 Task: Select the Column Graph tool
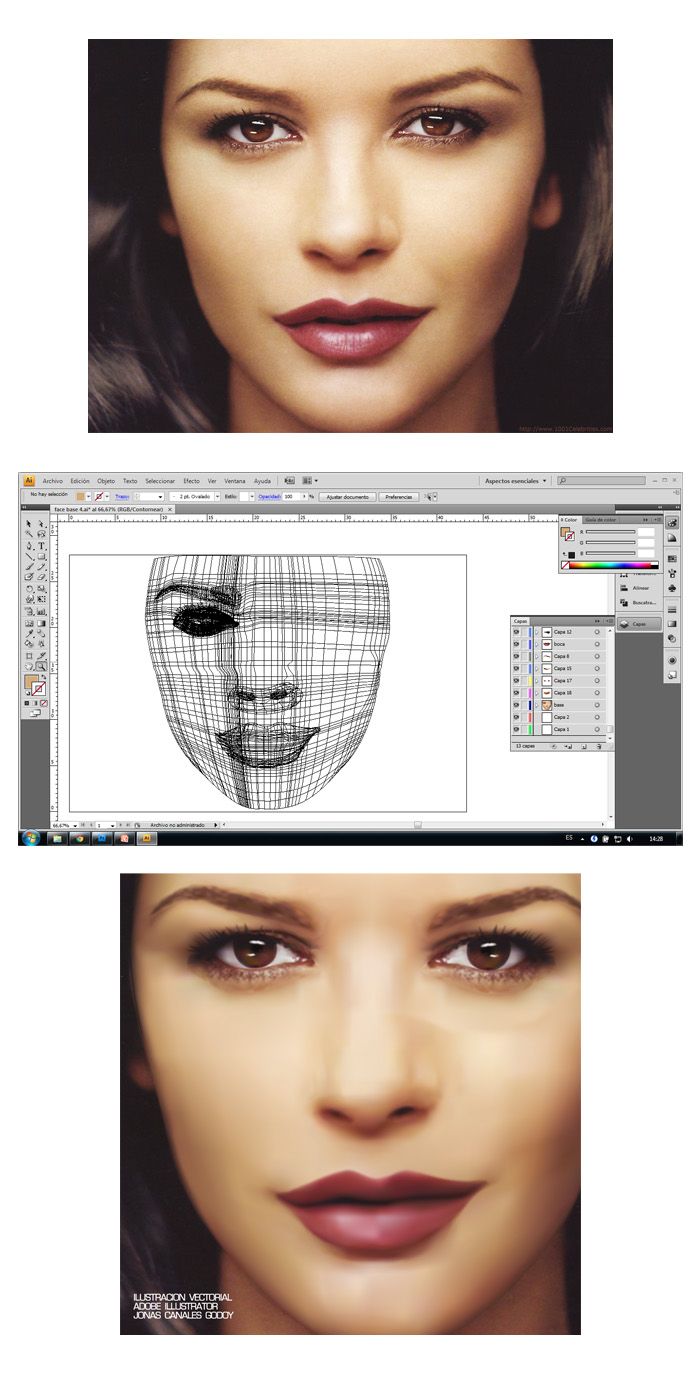pyautogui.click(x=41, y=612)
